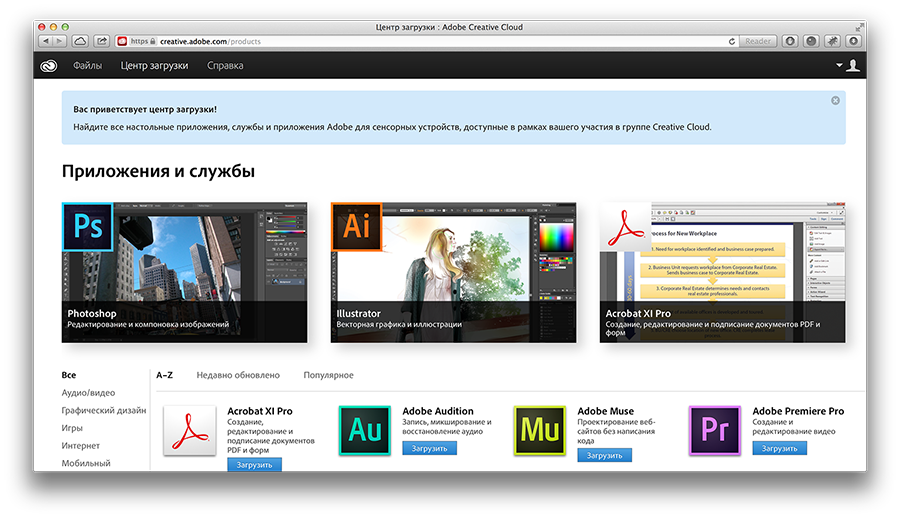Open the Acrobat XI Pro feature banner

pos(723,272)
